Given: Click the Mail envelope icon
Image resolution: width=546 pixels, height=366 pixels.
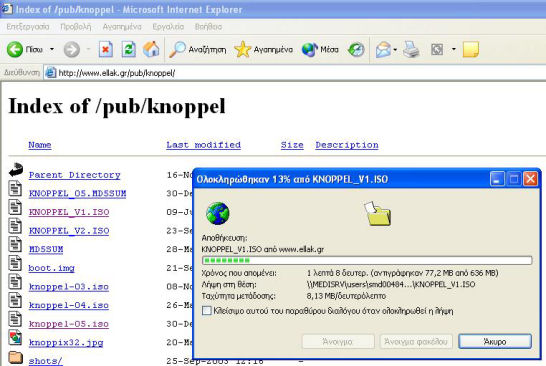Looking at the screenshot, I should [383, 49].
